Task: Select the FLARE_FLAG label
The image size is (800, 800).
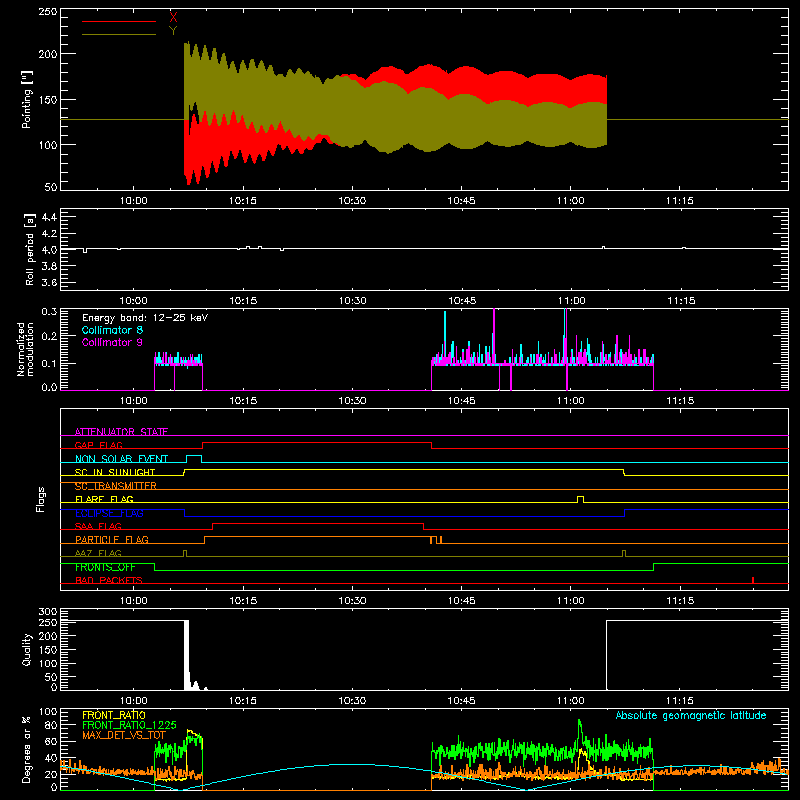Action: [104, 499]
